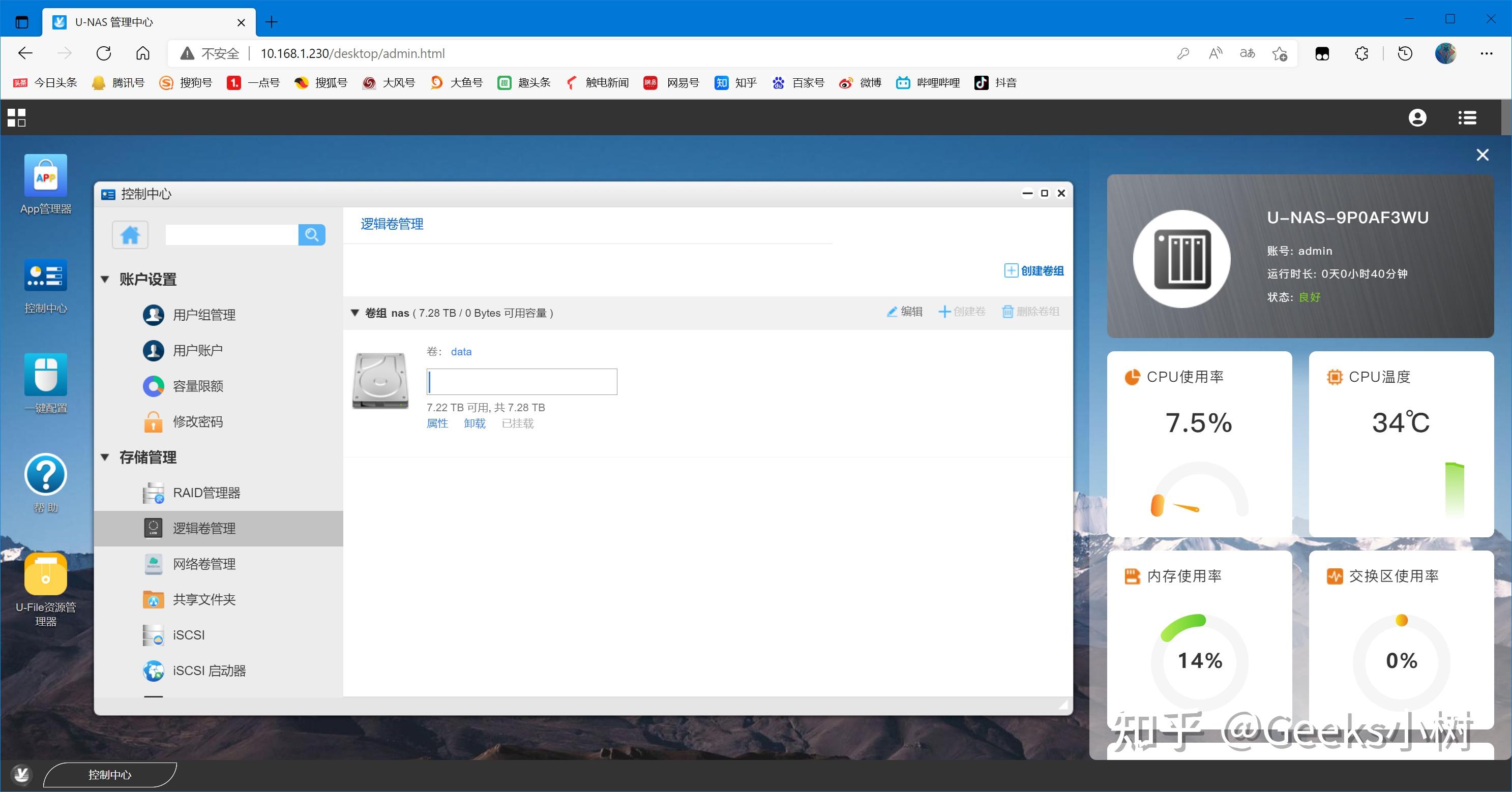Image resolution: width=1512 pixels, height=792 pixels.
Task: Open the user account icon in the top bar
Action: pos(1417,118)
